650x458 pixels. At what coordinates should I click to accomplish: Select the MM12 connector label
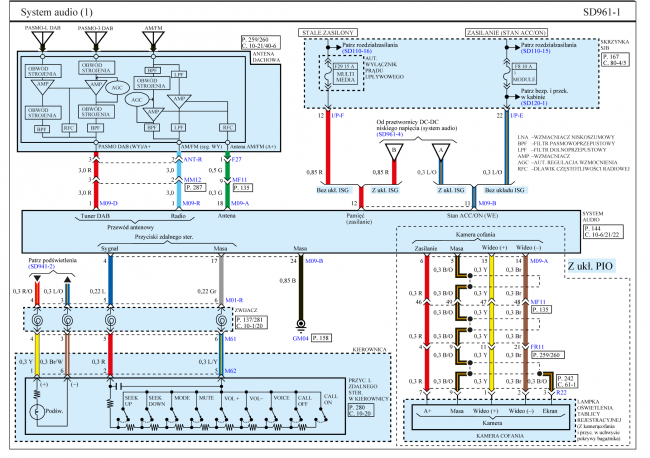click(x=192, y=179)
